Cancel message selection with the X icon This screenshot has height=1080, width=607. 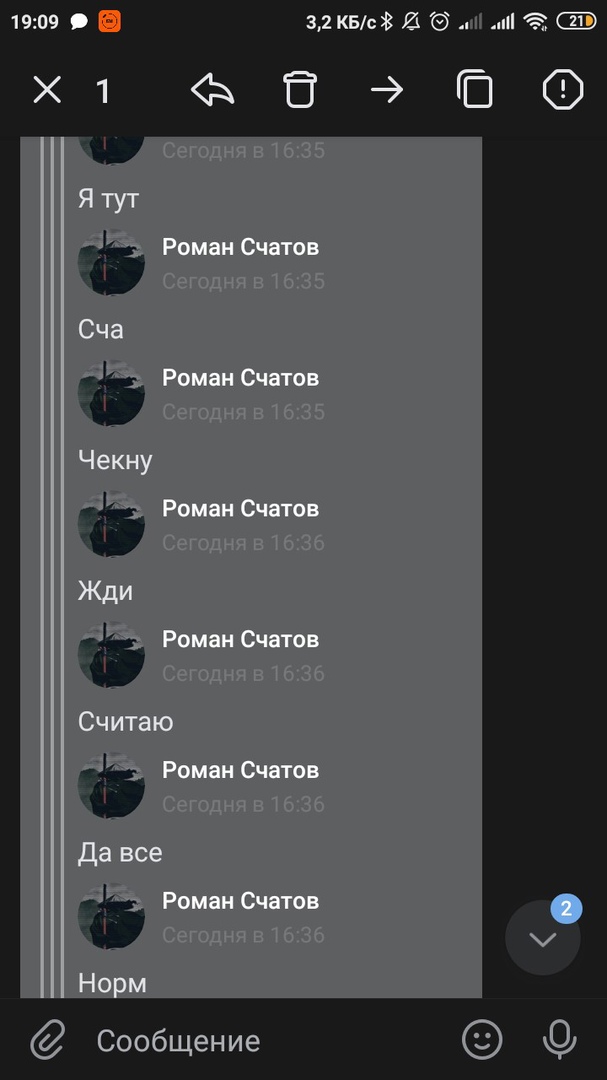coord(47,90)
